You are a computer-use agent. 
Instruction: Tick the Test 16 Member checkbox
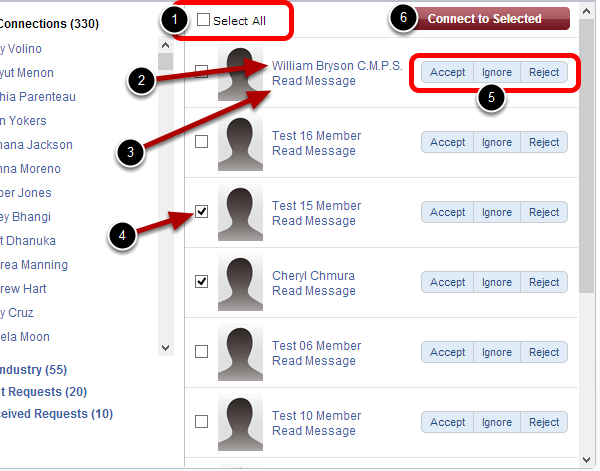pyautogui.click(x=201, y=142)
